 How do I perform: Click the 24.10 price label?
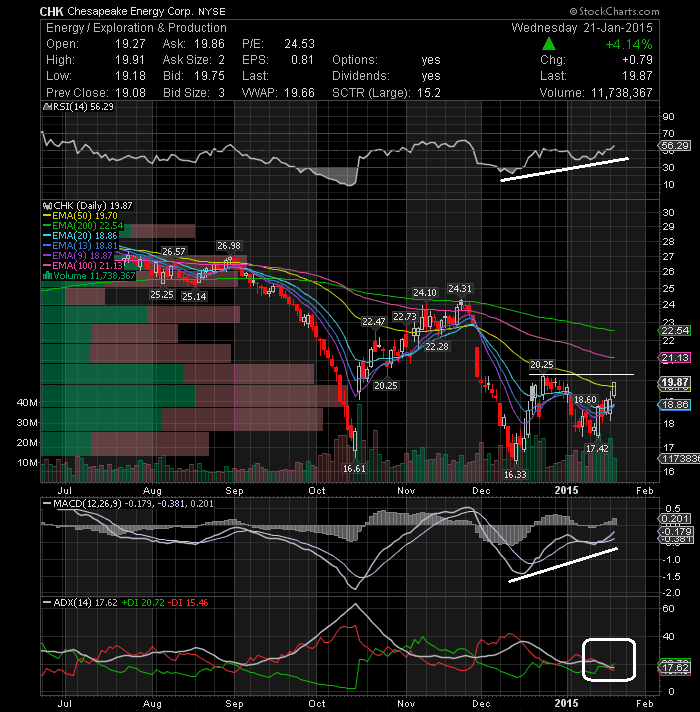tap(424, 293)
